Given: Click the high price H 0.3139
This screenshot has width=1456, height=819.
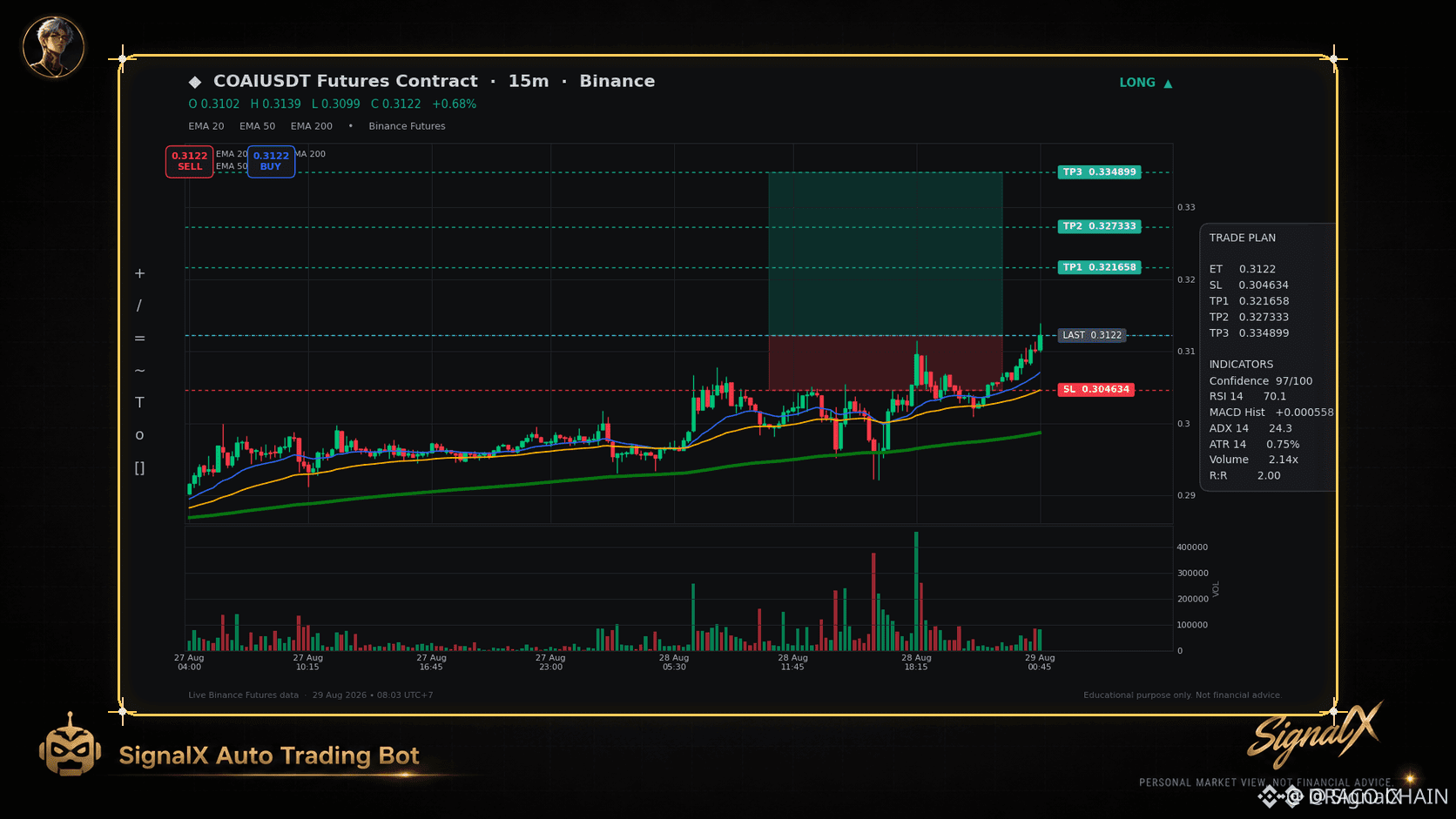Looking at the screenshot, I should tap(276, 104).
